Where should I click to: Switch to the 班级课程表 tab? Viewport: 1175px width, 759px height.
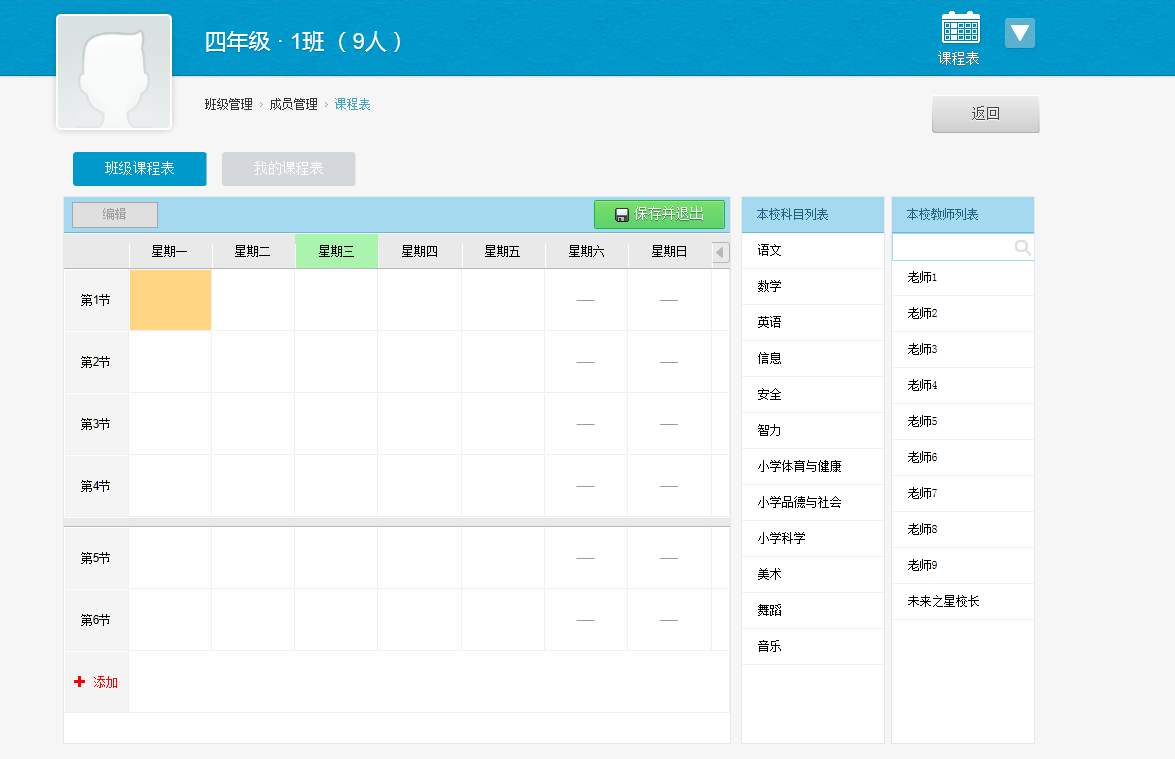139,168
